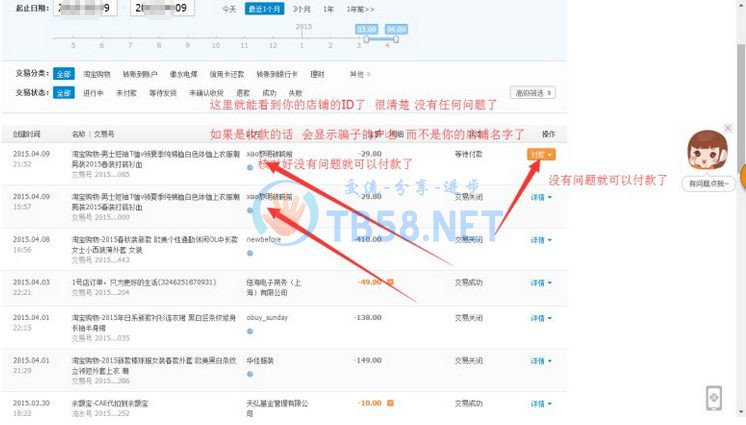Image resolution: width=746 pixels, height=425 pixels.
Task: Open the 有问题点我 help link
Action: tap(708, 184)
